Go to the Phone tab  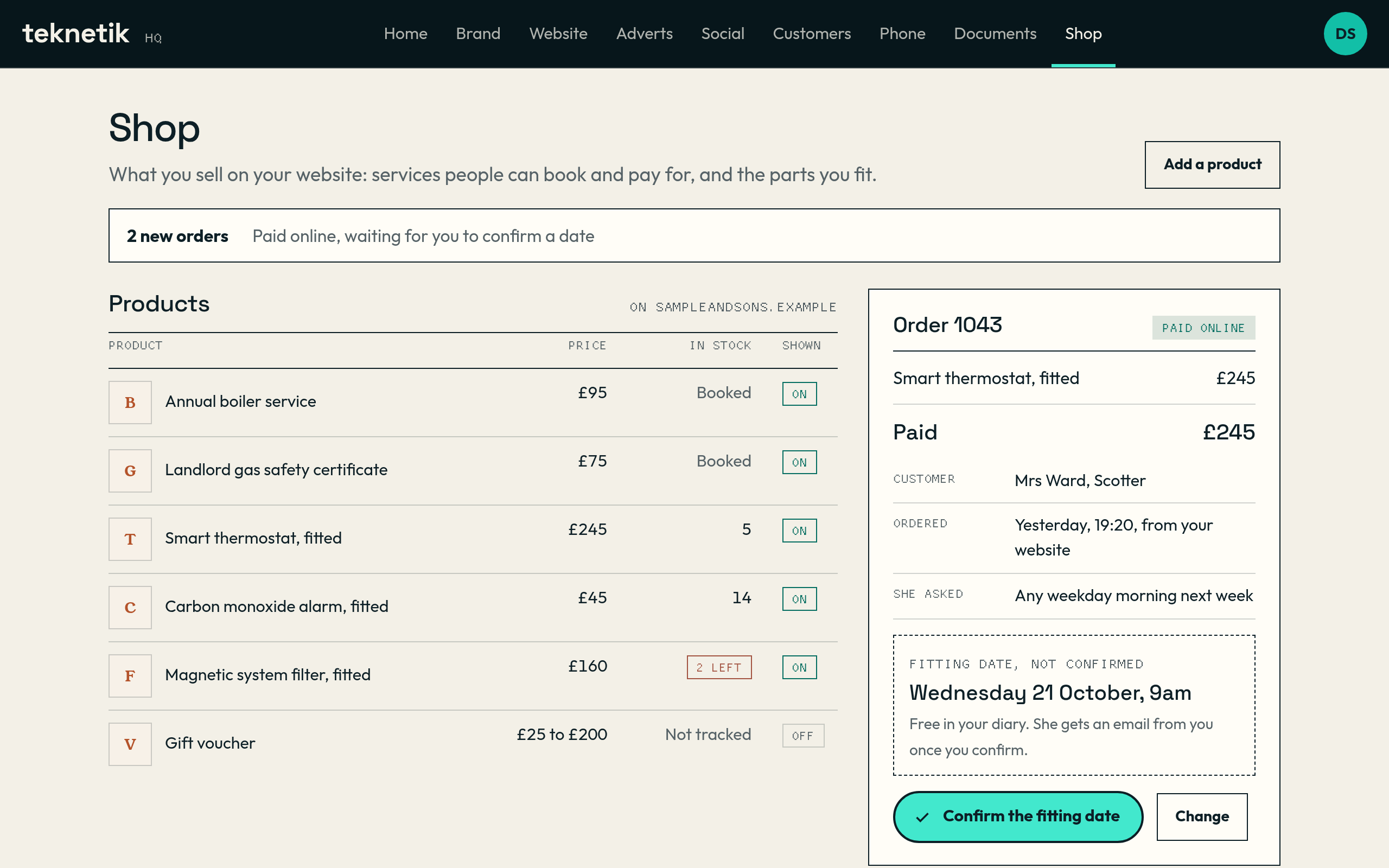click(902, 34)
